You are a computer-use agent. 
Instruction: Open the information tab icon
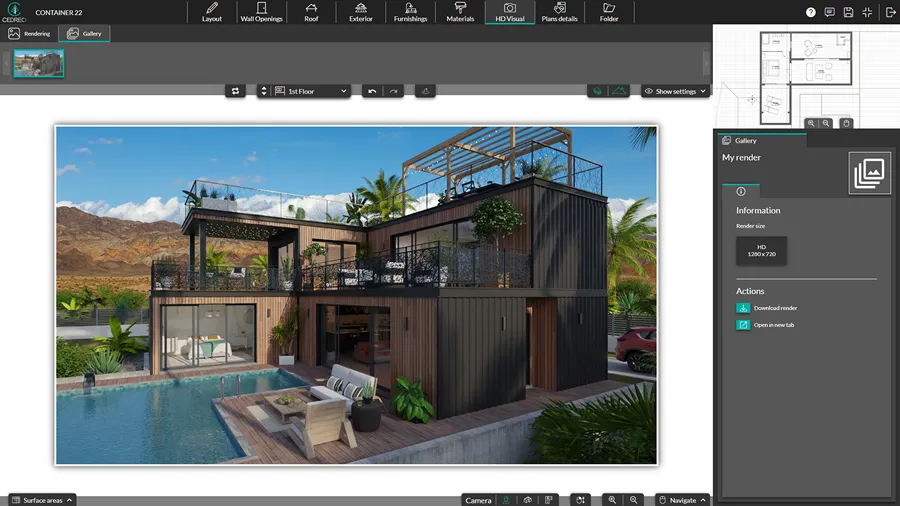pos(741,192)
